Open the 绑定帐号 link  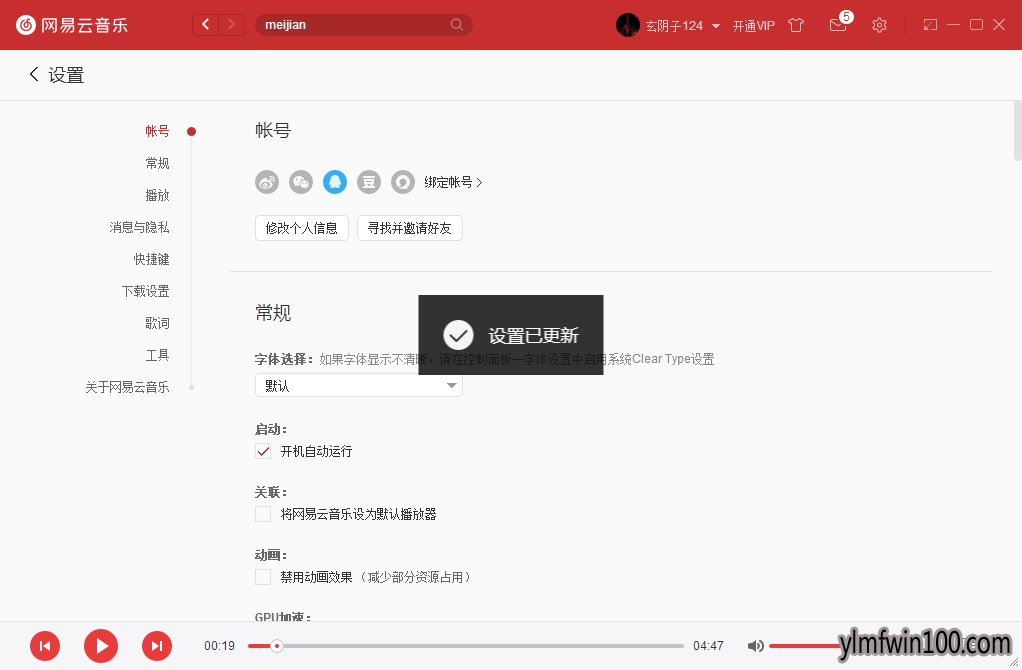point(453,182)
